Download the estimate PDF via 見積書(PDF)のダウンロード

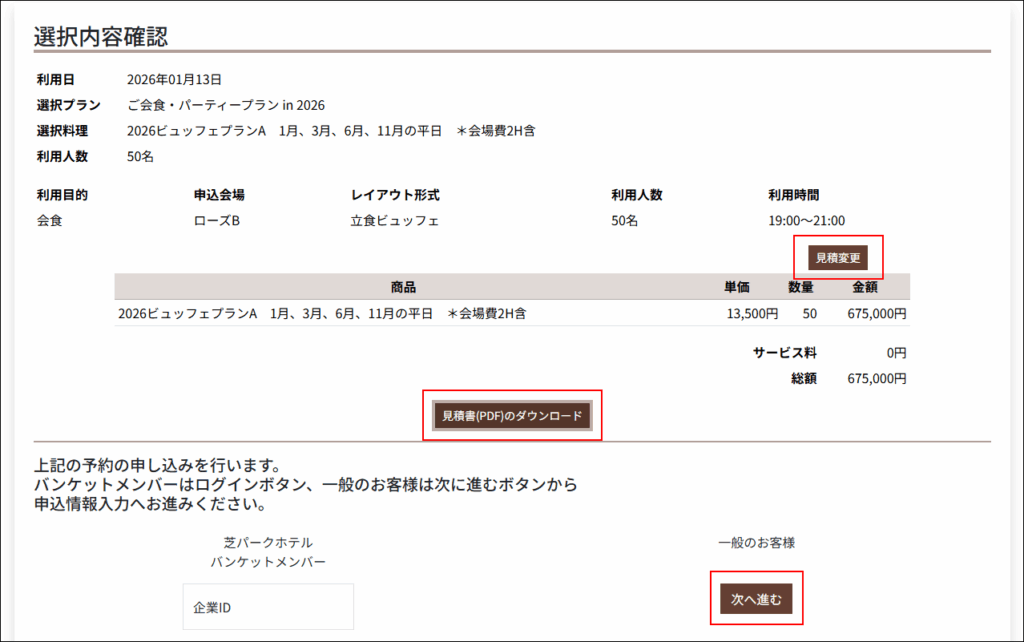pos(513,416)
